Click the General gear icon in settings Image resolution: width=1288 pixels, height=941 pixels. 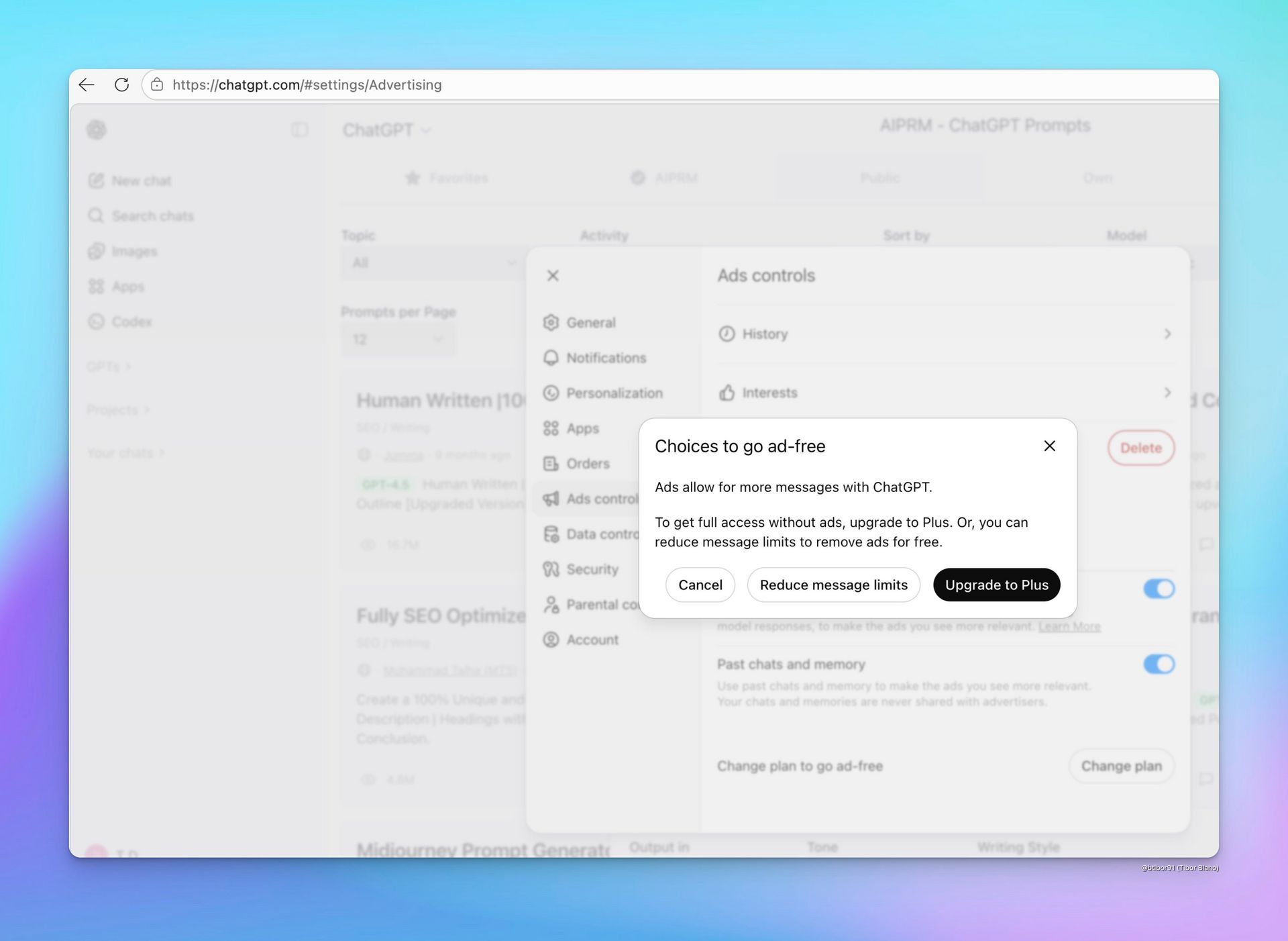coord(551,323)
